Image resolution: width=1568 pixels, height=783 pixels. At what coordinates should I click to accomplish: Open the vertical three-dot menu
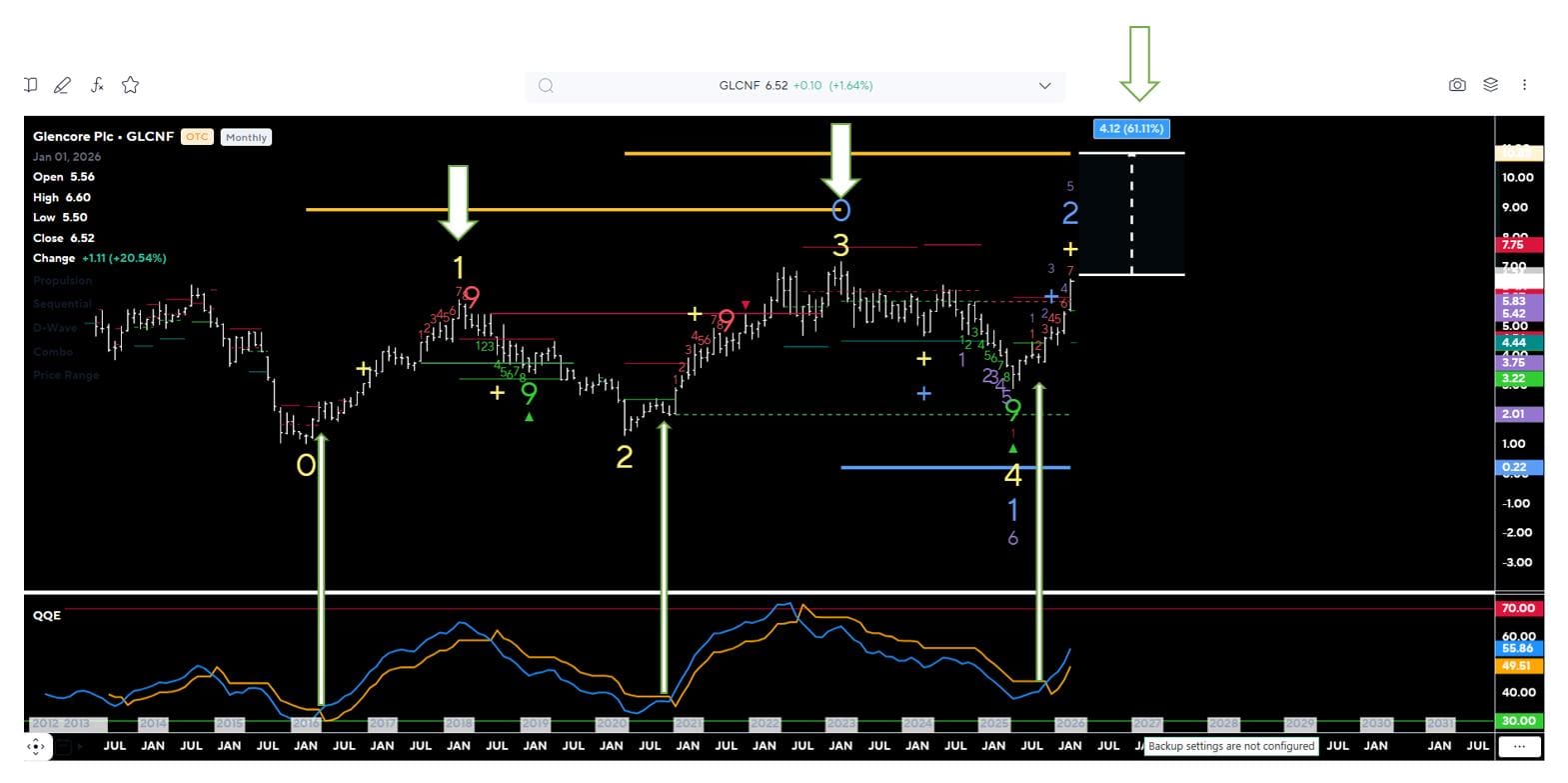(x=1524, y=86)
